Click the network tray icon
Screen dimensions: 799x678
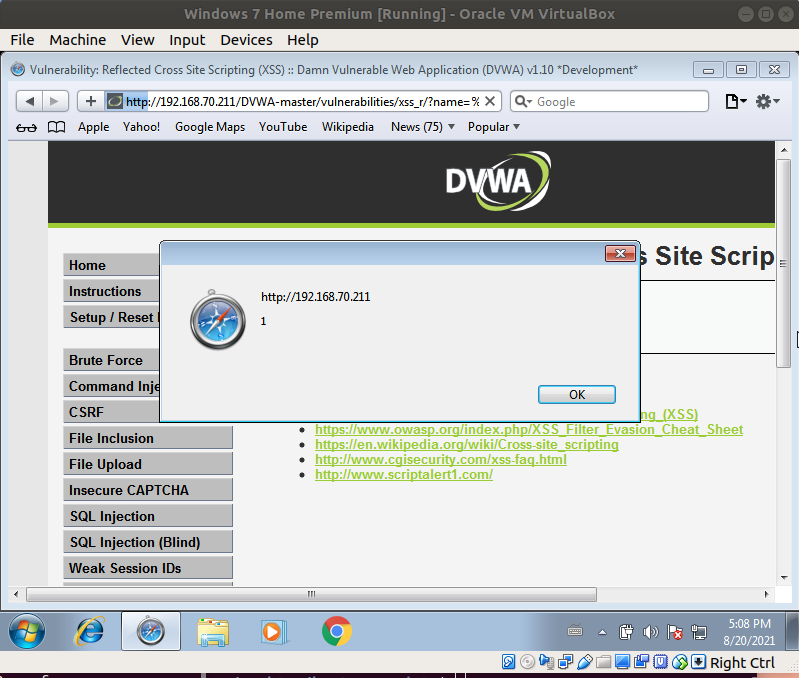[699, 632]
